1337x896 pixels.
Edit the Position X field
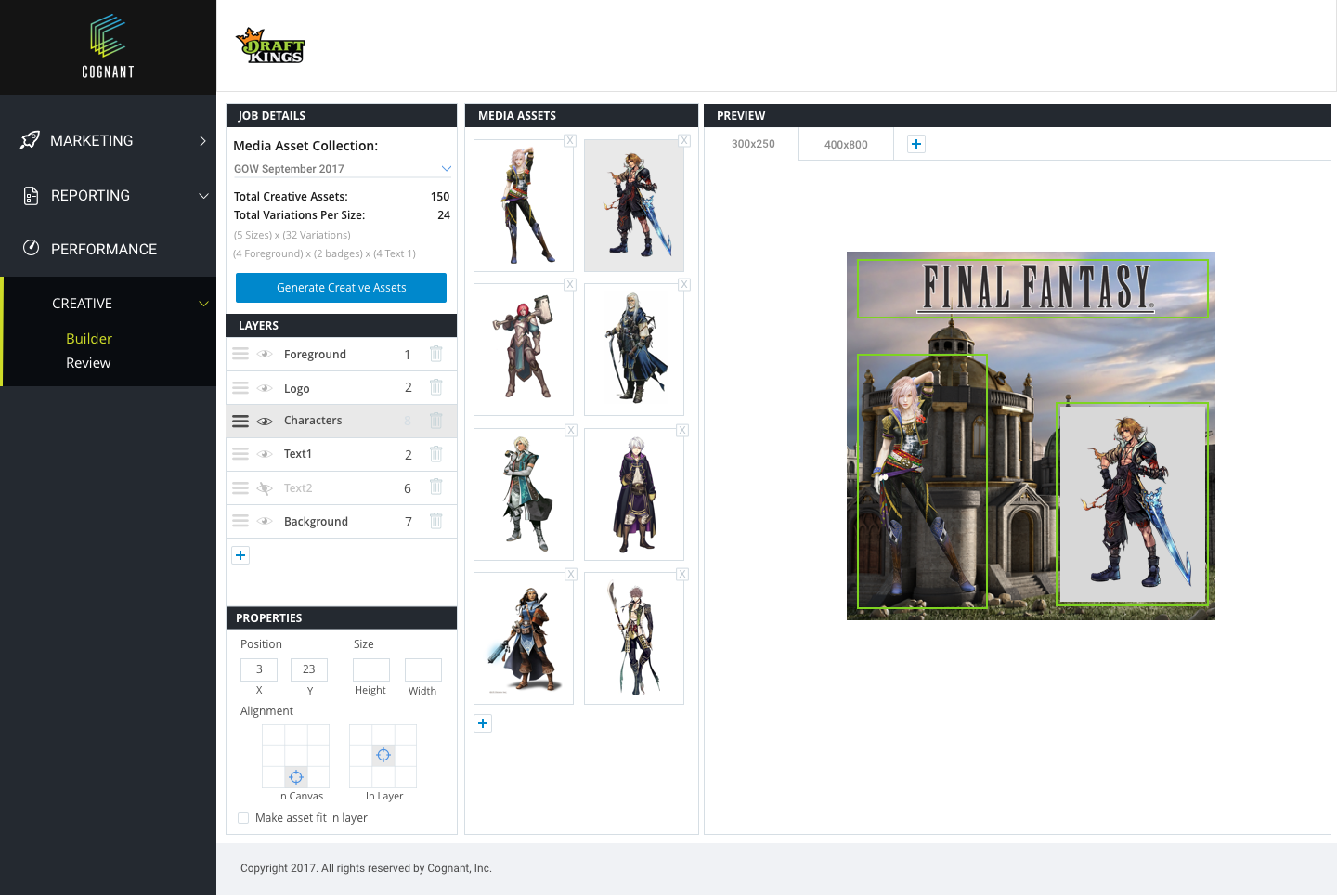259,669
